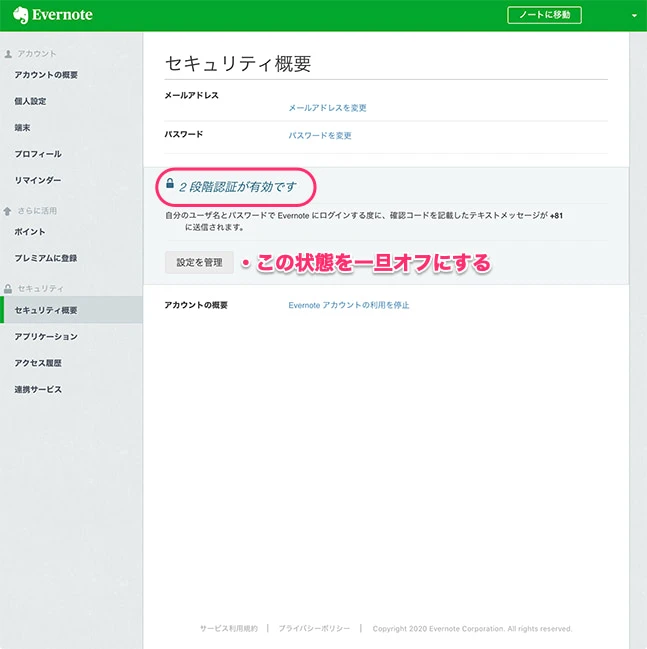This screenshot has width=647, height=649.
Task: Open 個人設定 in the sidebar
Action: click(30, 101)
